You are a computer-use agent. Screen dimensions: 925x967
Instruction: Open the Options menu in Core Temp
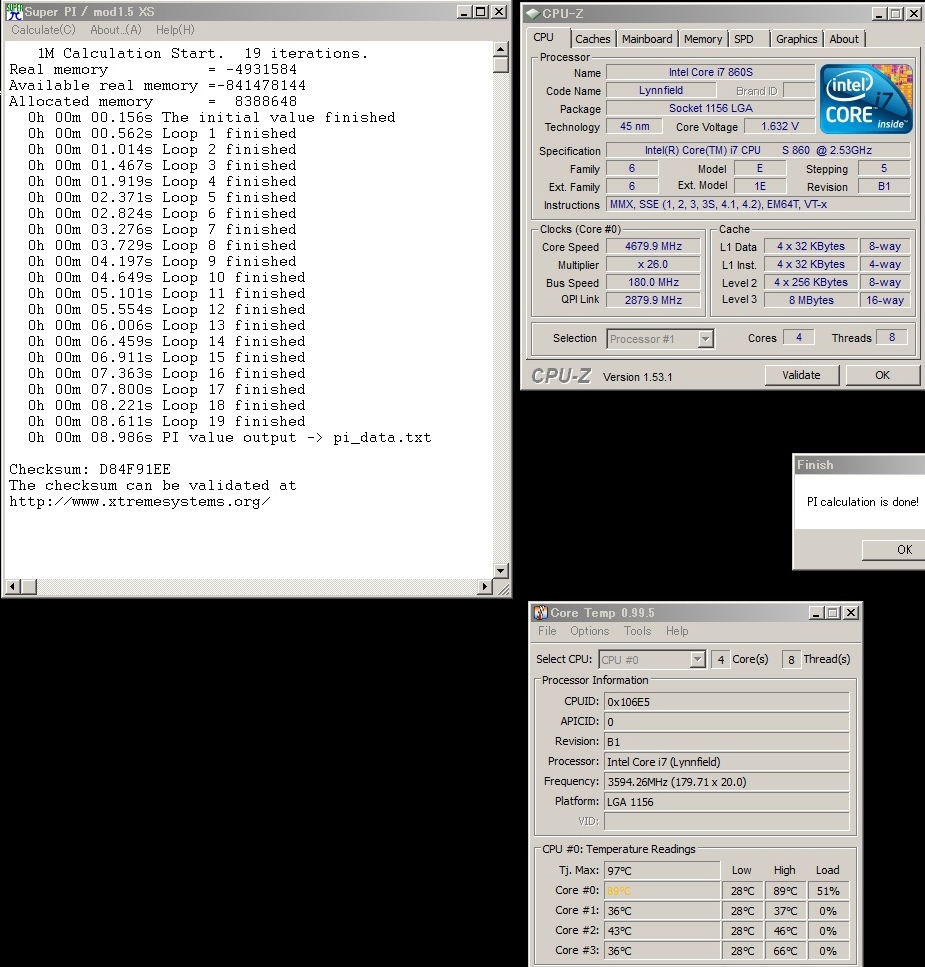589,631
